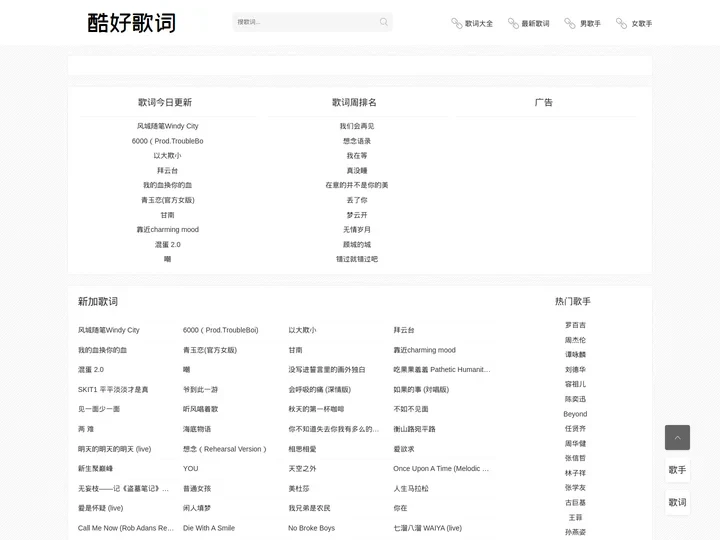Open 相思相爱 lyrics
This screenshot has width=720, height=540.
[x=302, y=449]
